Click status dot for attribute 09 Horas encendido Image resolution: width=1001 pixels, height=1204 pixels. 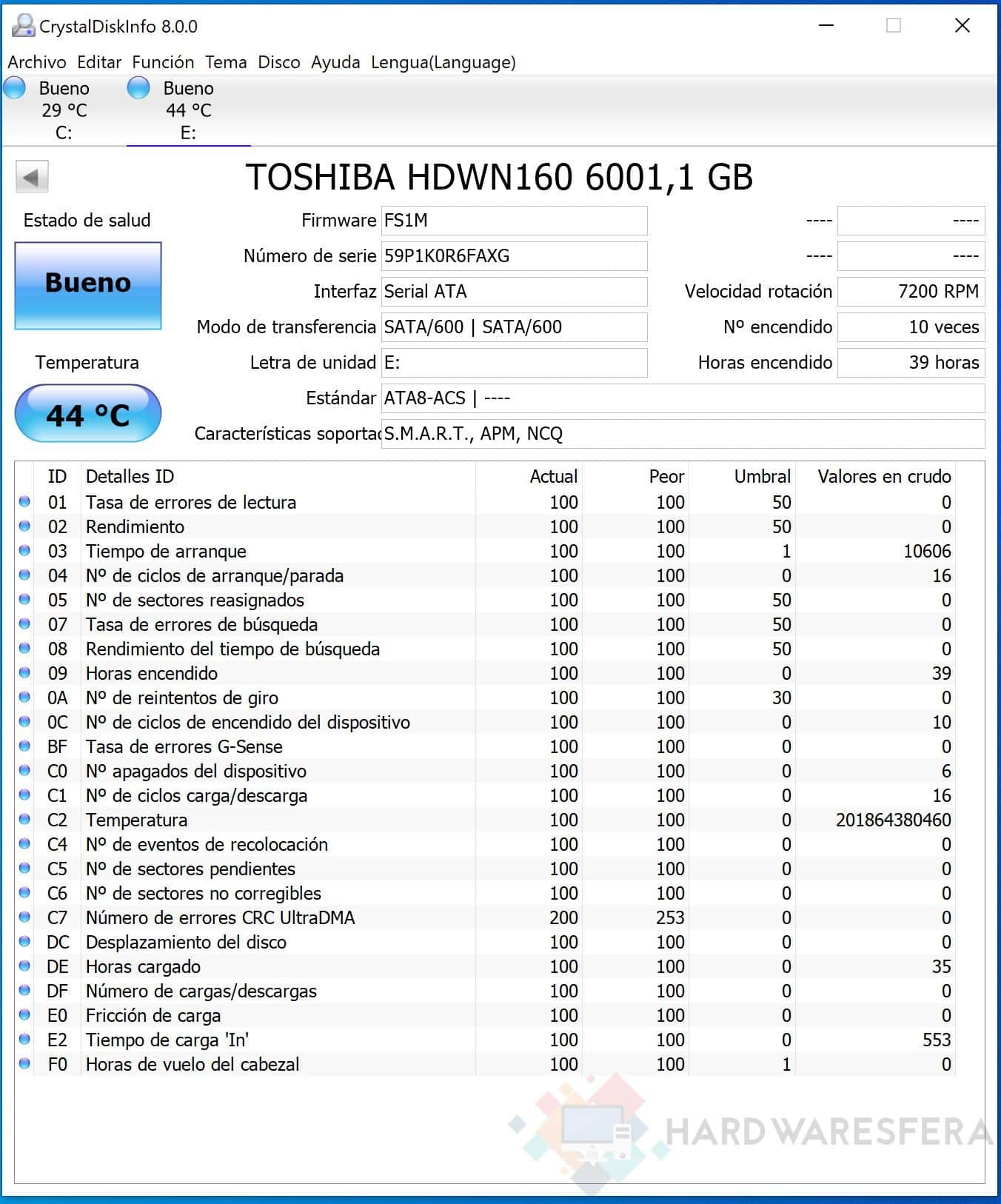click(x=24, y=673)
